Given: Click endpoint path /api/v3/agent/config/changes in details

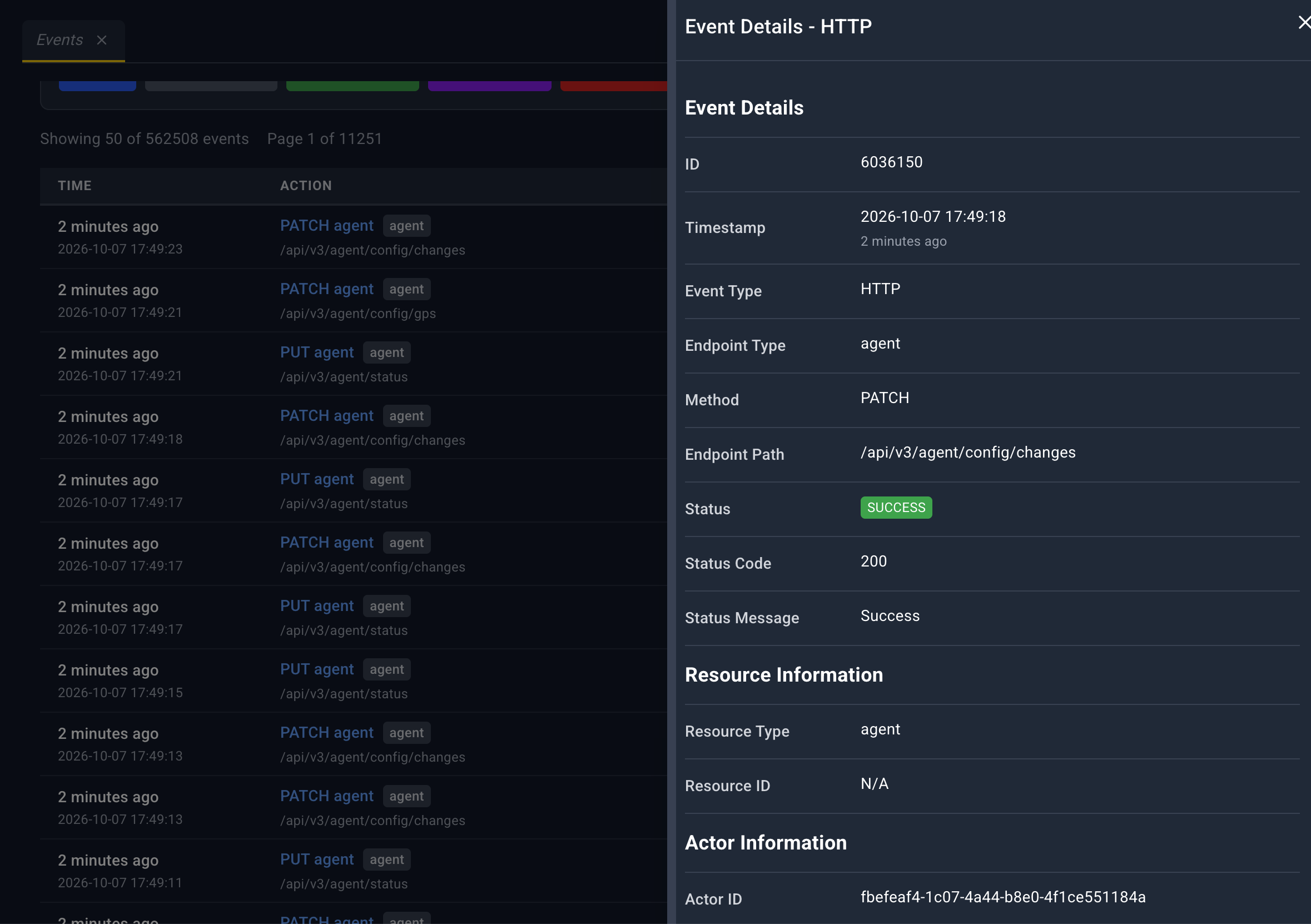Looking at the screenshot, I should 968,453.
